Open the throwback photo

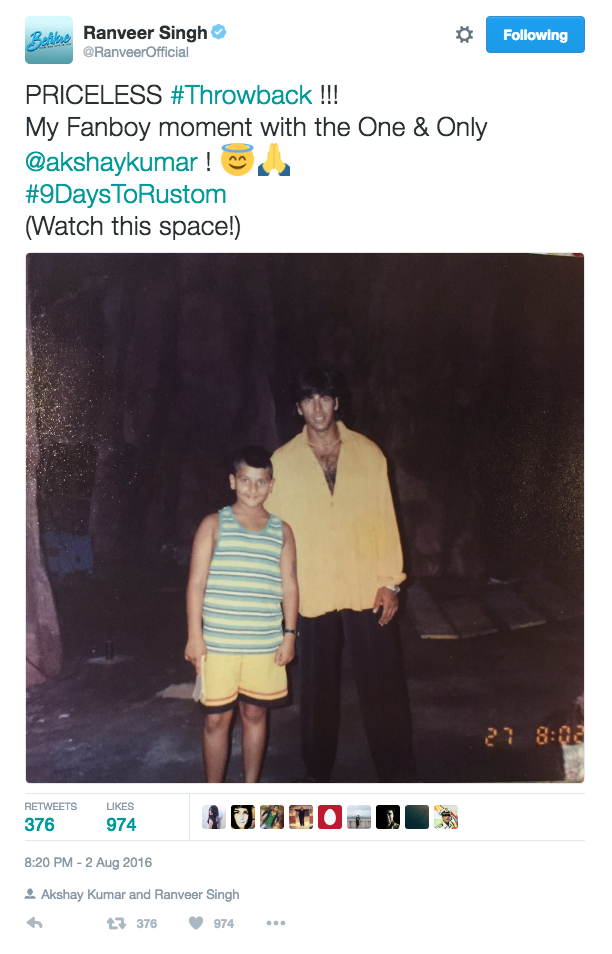point(305,518)
